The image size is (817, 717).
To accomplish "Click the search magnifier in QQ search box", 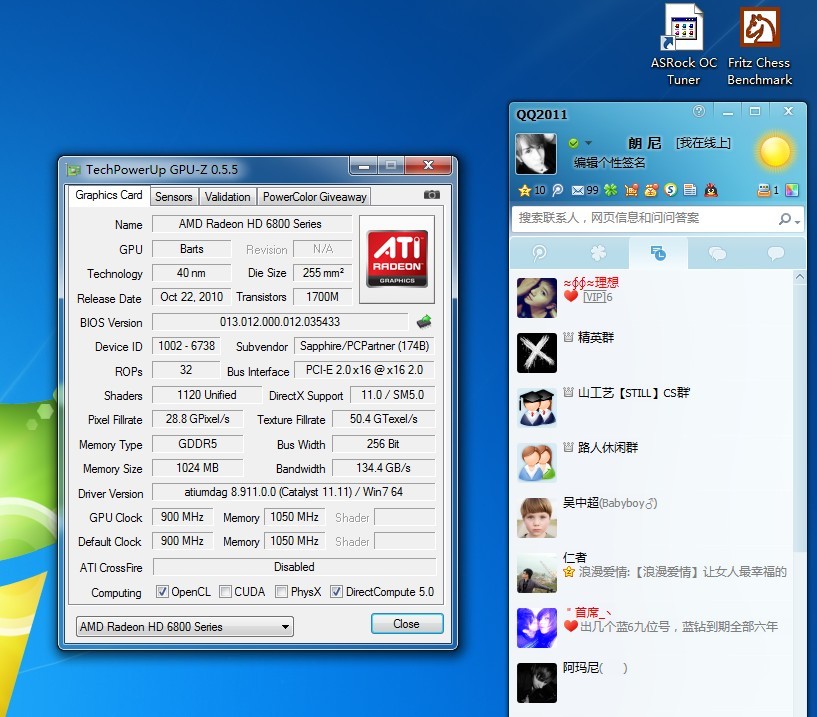I will click(785, 219).
